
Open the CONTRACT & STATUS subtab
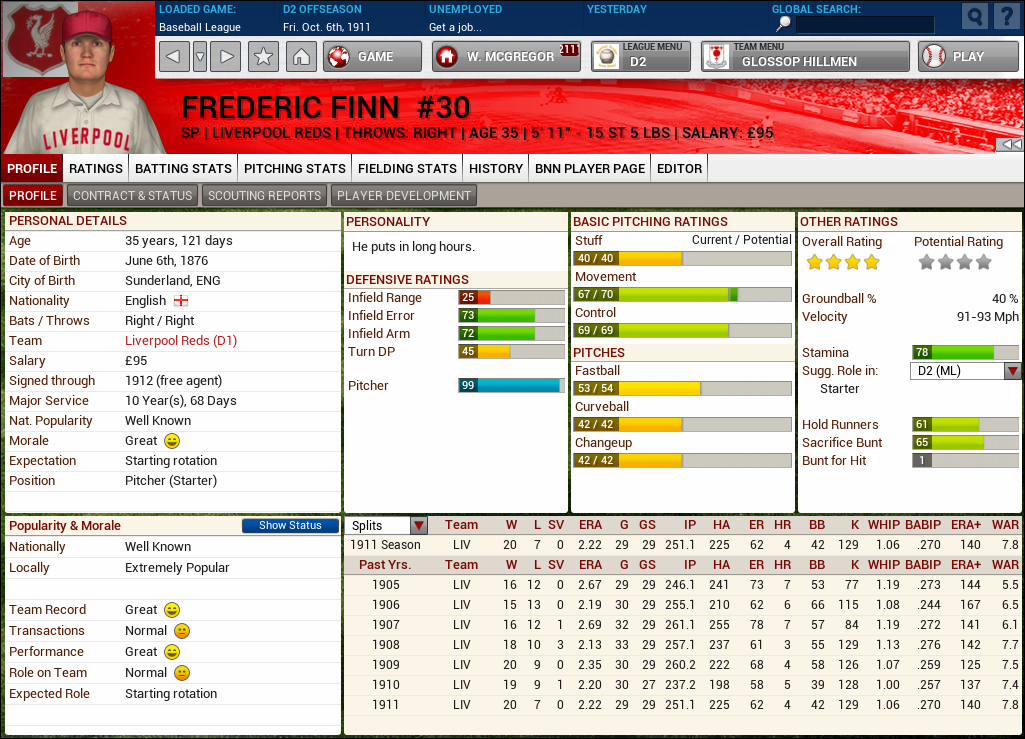point(132,195)
